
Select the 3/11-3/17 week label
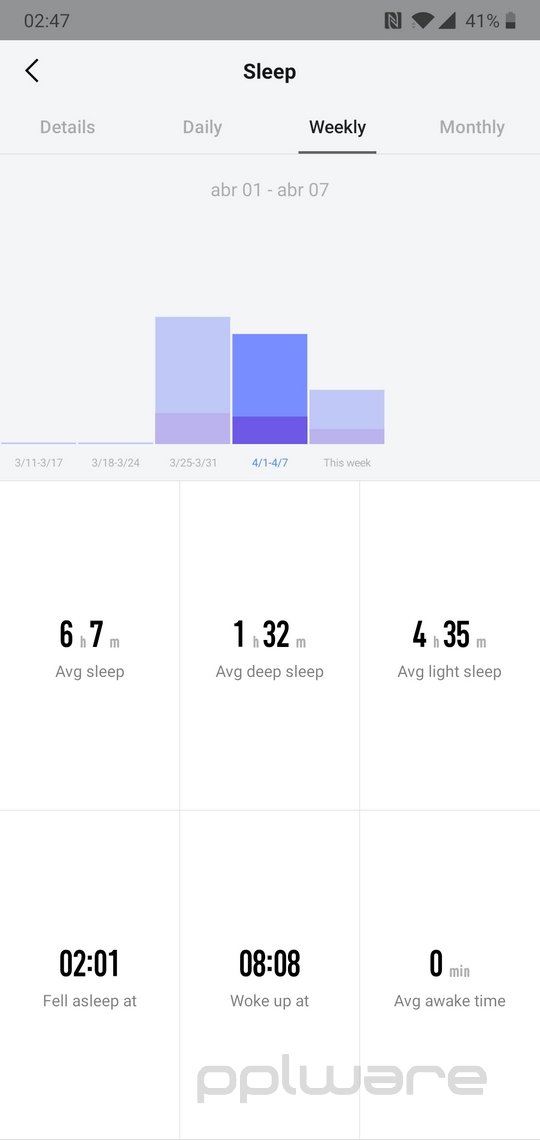pos(39,463)
